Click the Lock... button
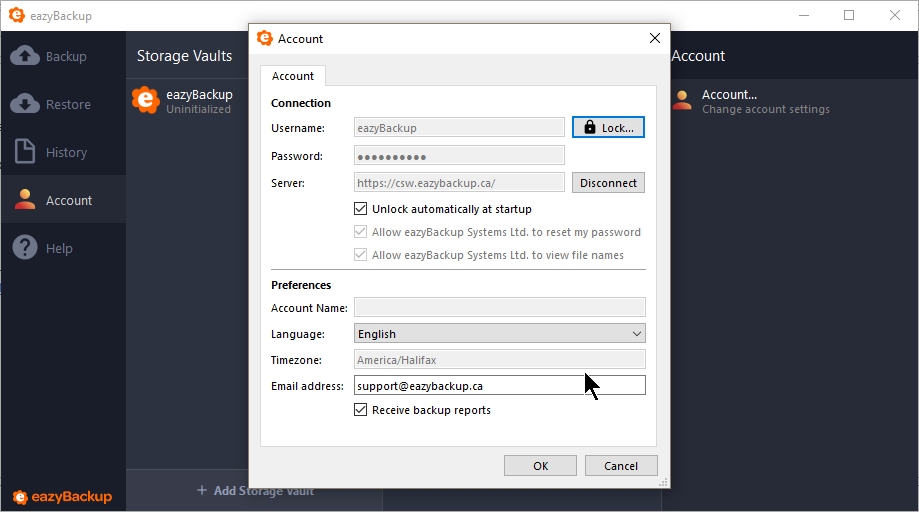The width and height of the screenshot is (919, 512). pos(608,127)
